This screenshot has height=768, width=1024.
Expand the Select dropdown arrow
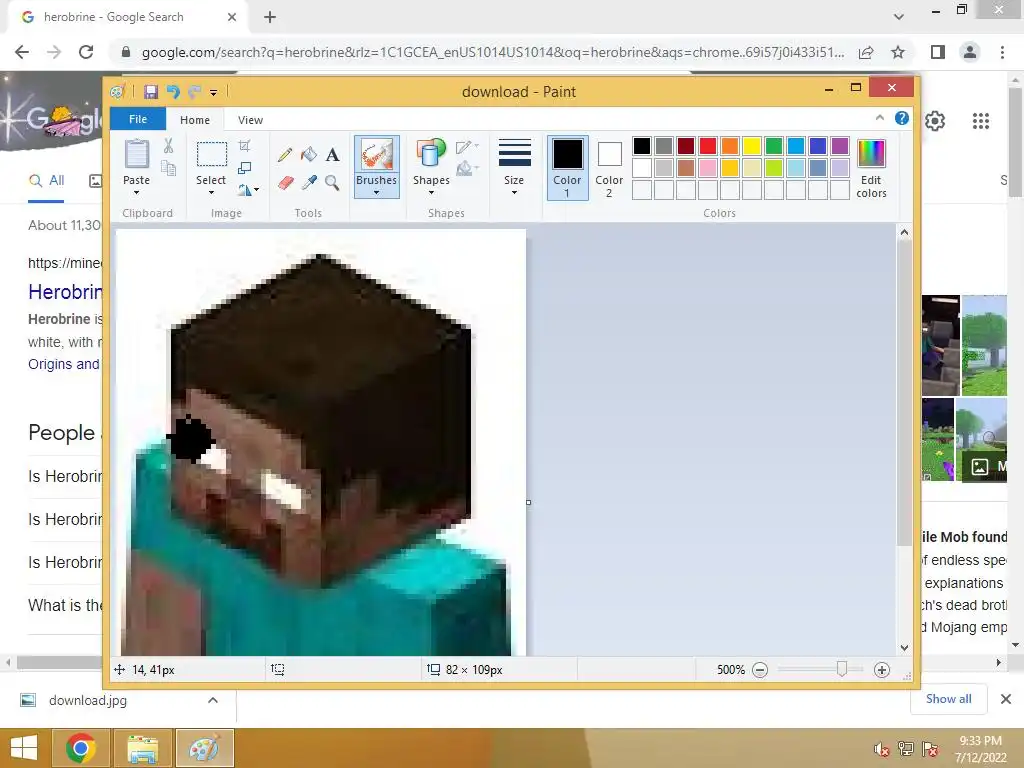pos(211,193)
